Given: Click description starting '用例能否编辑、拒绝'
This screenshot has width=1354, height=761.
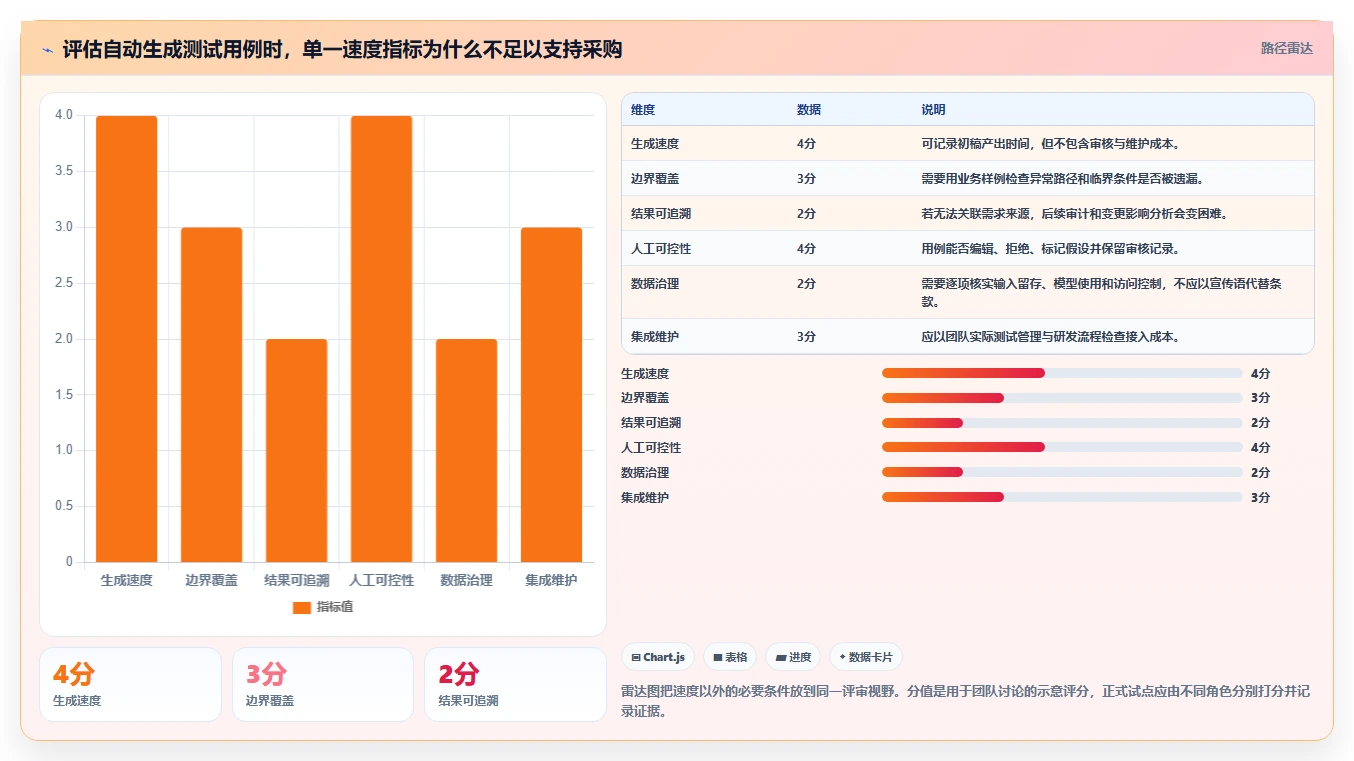Looking at the screenshot, I should pyautogui.click(x=1051, y=249).
